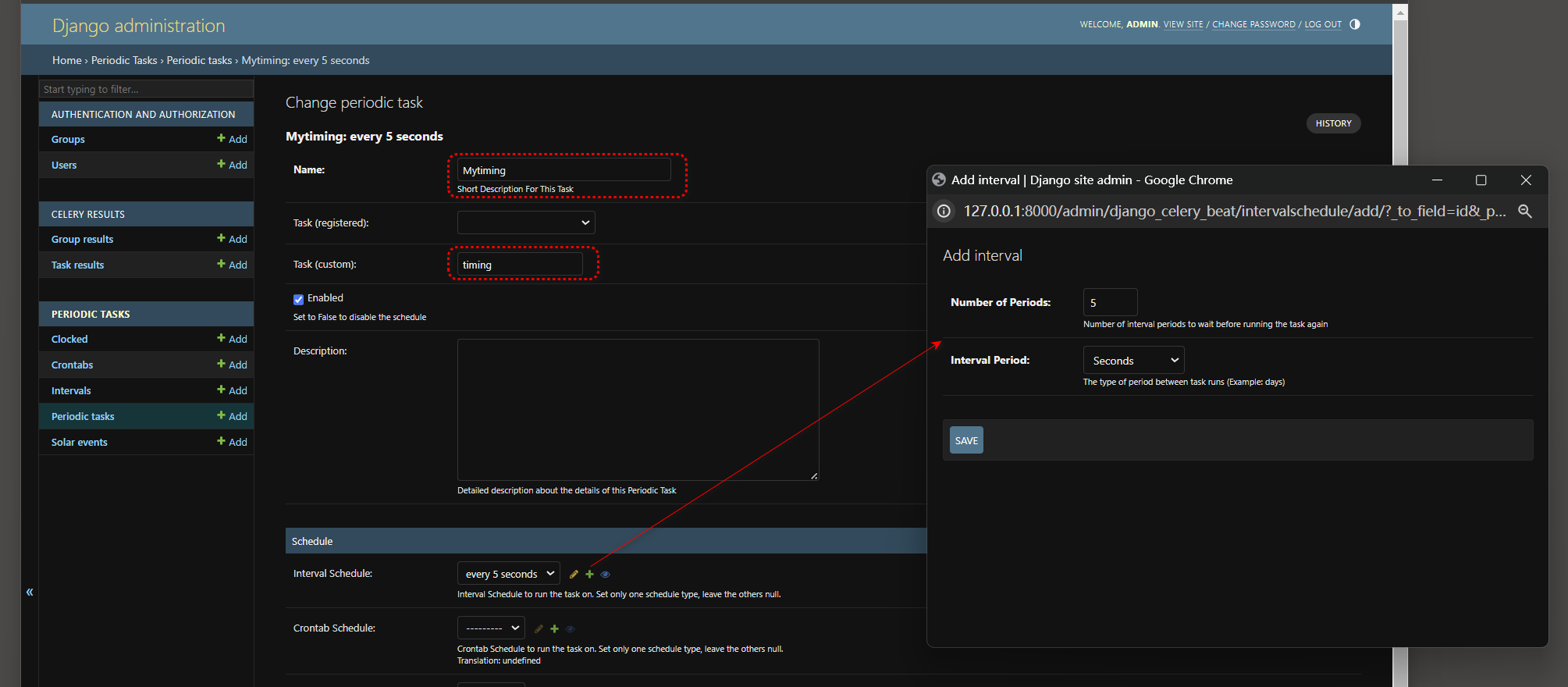This screenshot has width=1568, height=687.
Task: Click the site info icon in popup address bar
Action: point(944,211)
